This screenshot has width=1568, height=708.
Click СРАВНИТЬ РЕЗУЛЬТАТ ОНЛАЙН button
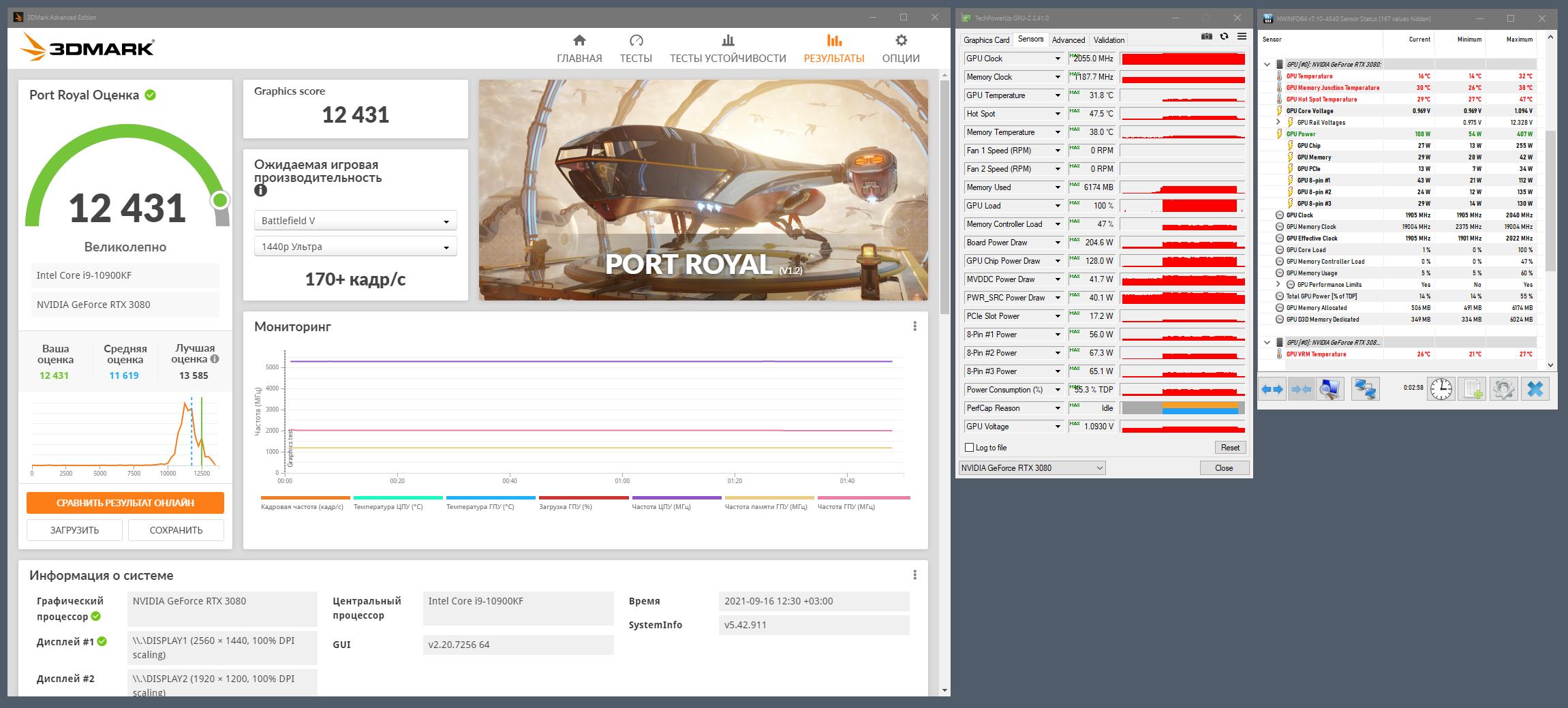125,503
